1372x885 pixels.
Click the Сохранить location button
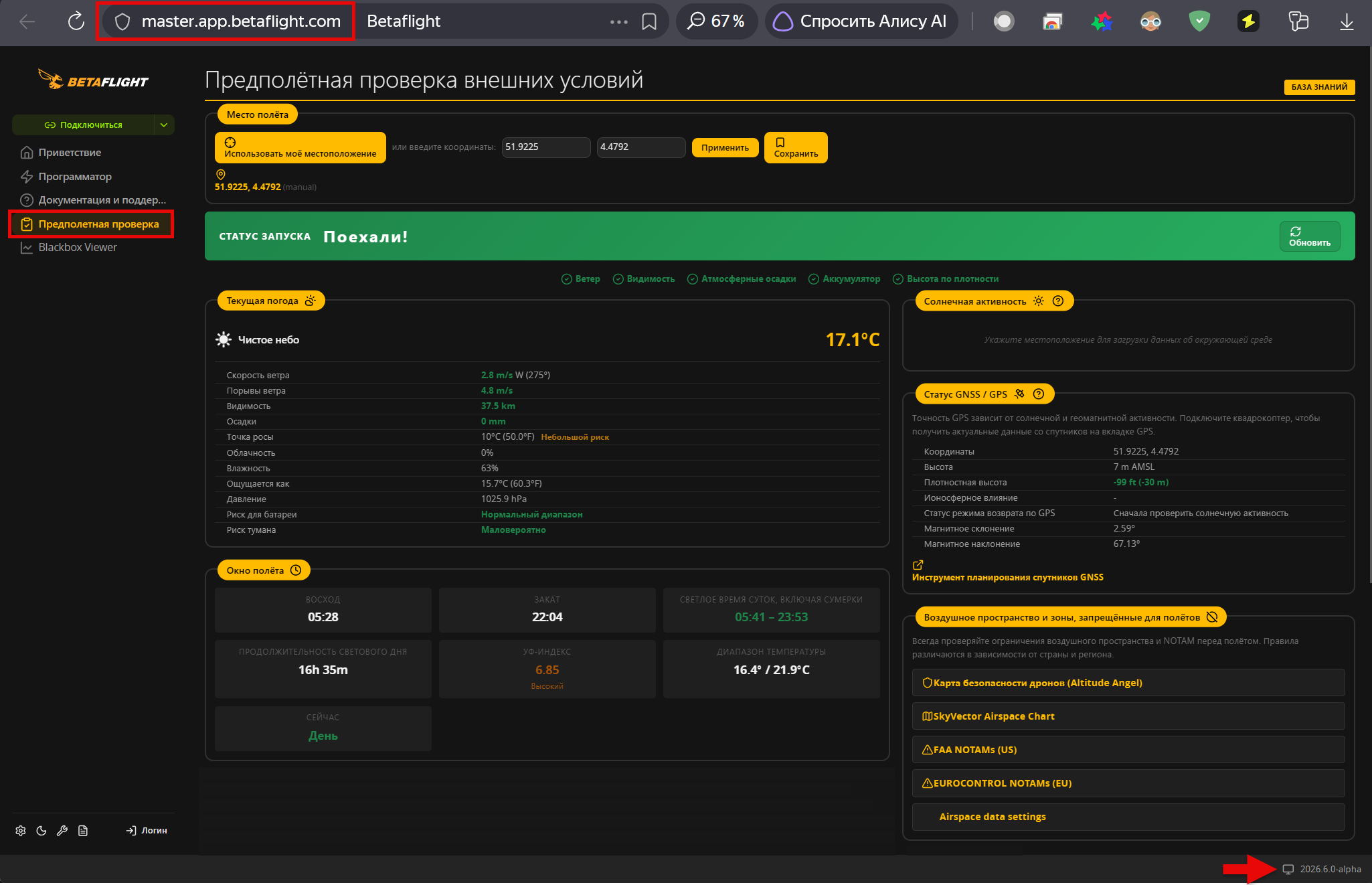[x=796, y=148]
